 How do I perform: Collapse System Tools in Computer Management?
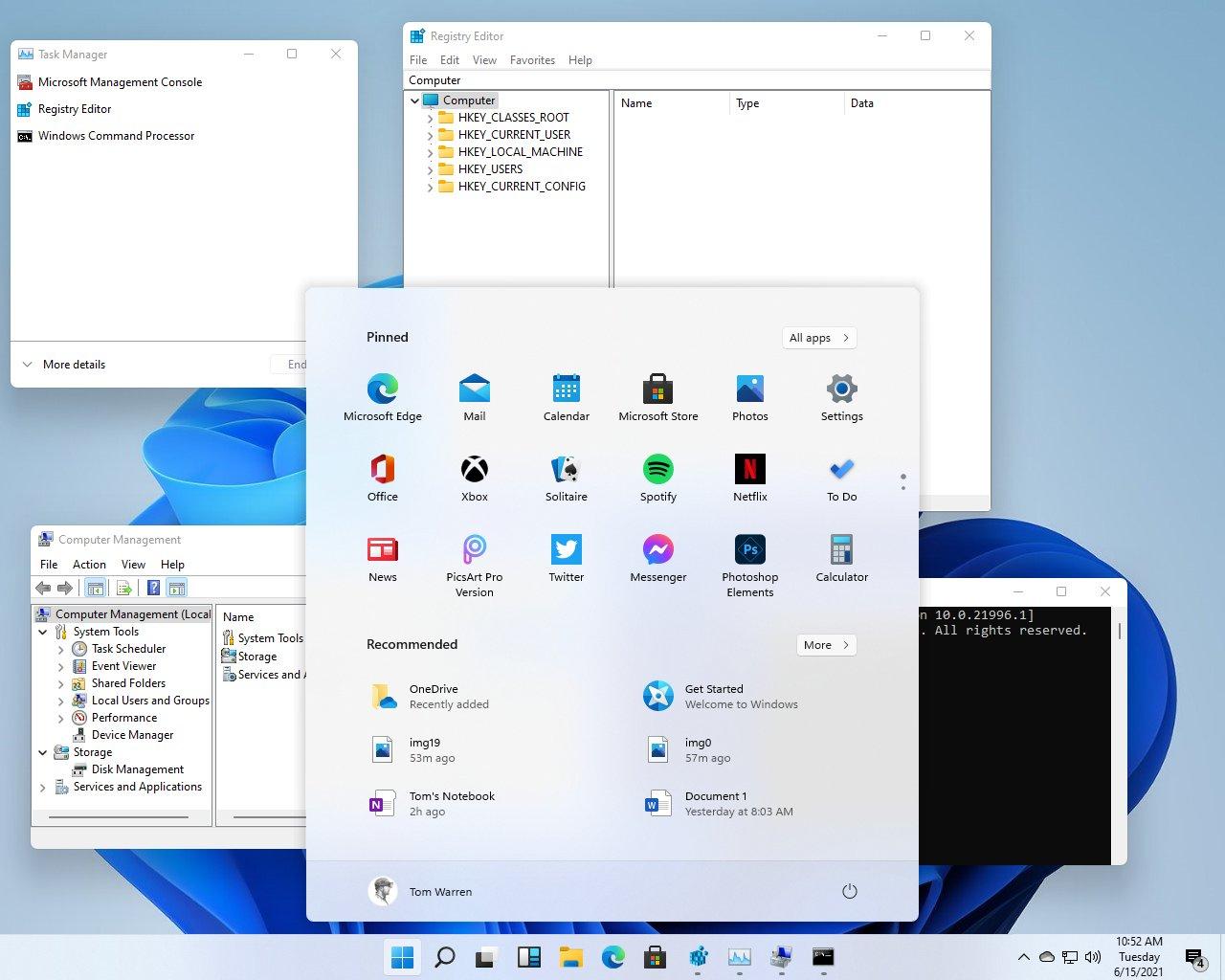[42, 632]
